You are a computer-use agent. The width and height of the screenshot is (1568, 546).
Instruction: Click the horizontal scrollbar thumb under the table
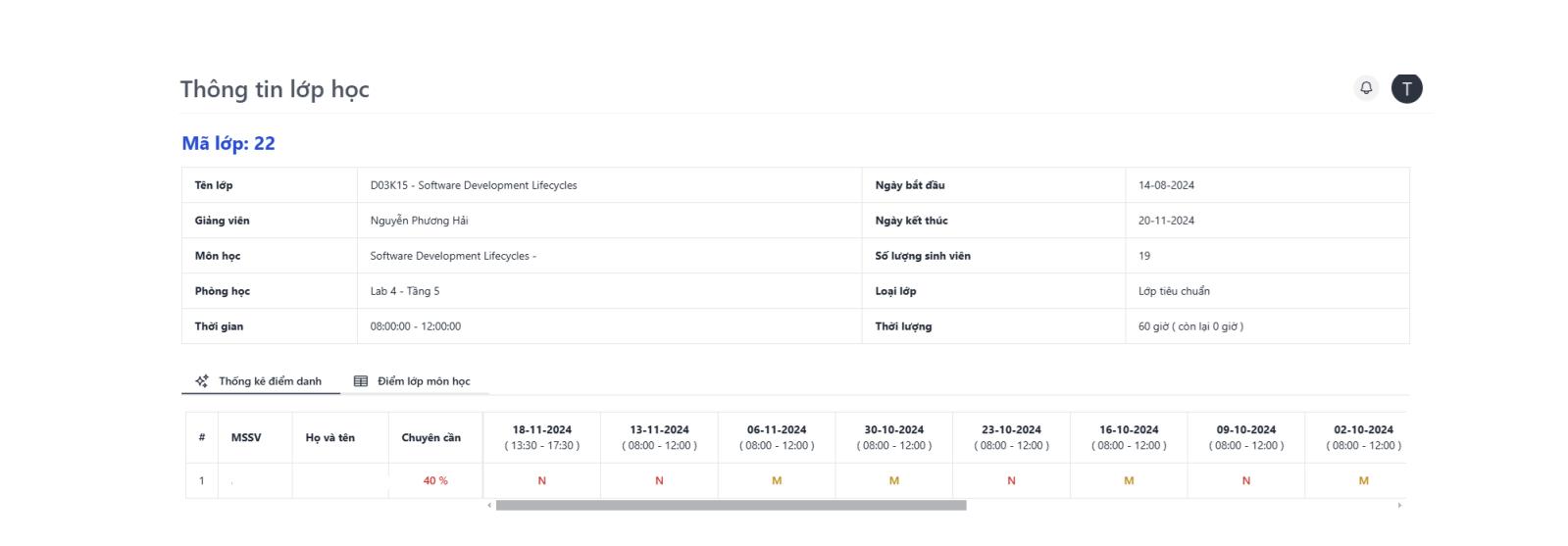[731, 506]
